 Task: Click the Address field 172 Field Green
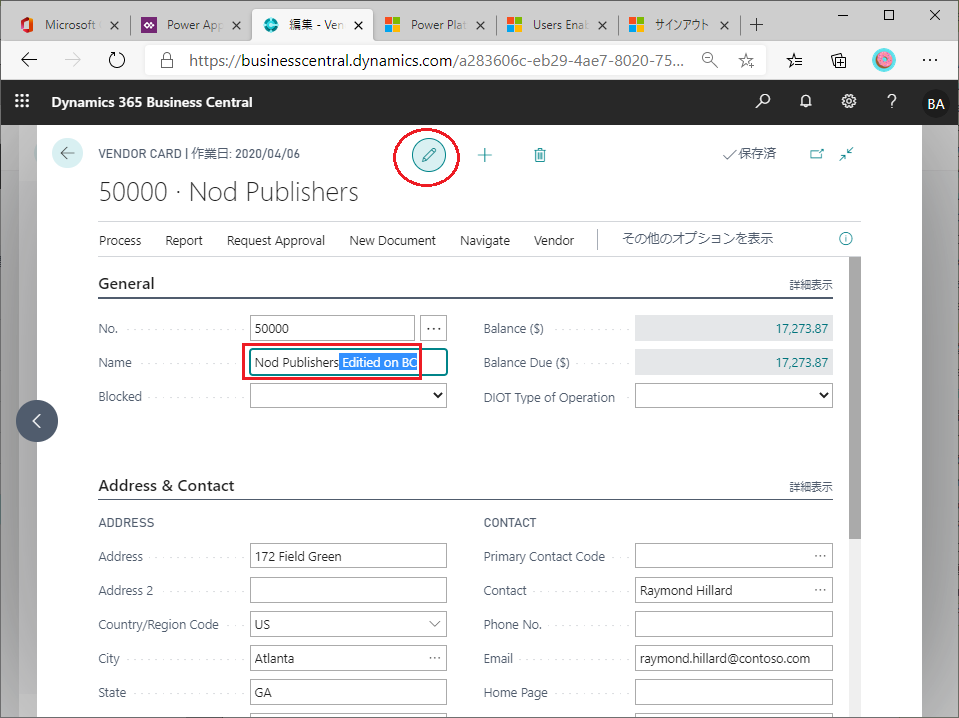348,556
